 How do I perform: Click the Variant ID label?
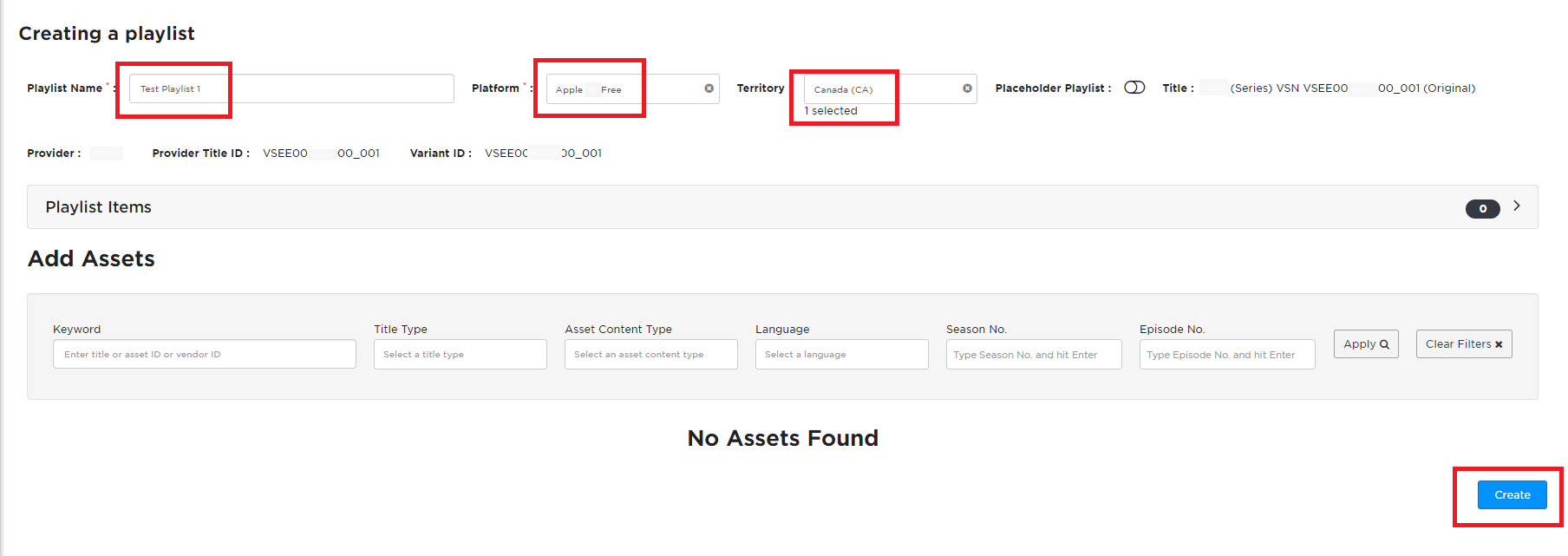coord(441,153)
